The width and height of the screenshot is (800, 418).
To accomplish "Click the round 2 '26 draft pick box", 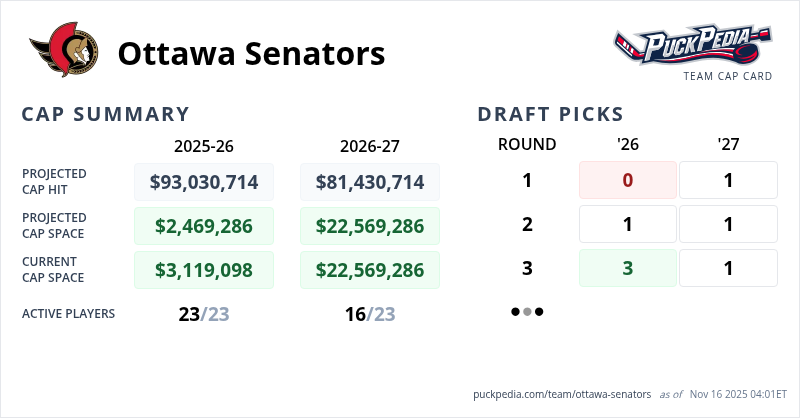I will [x=628, y=224].
